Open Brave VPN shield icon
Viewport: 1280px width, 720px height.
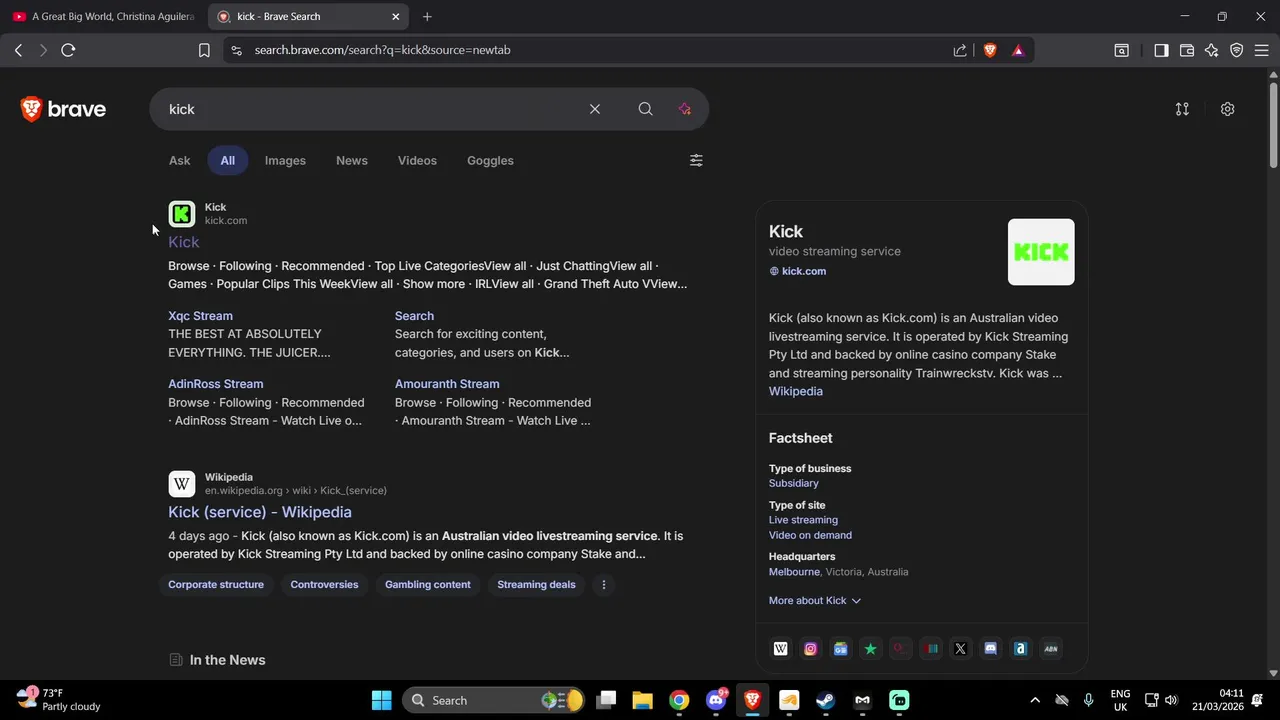pyautogui.click(x=1237, y=50)
